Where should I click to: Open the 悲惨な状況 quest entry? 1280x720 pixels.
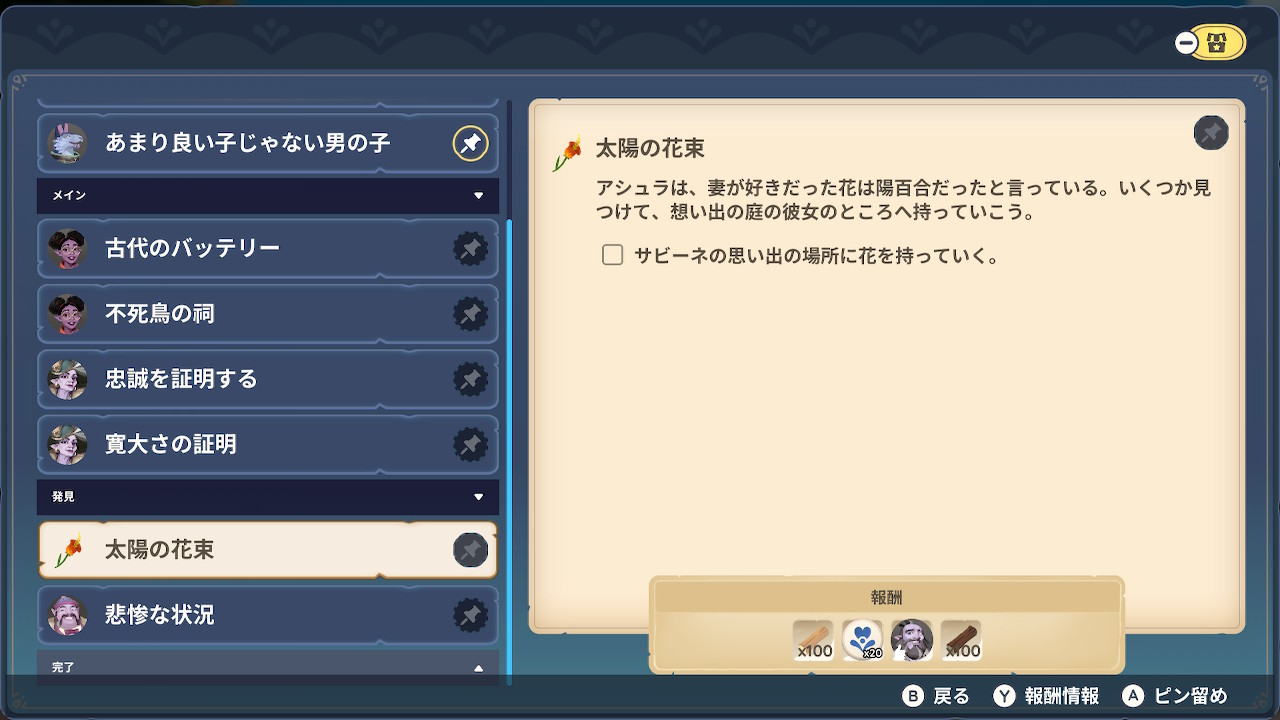click(x=268, y=615)
